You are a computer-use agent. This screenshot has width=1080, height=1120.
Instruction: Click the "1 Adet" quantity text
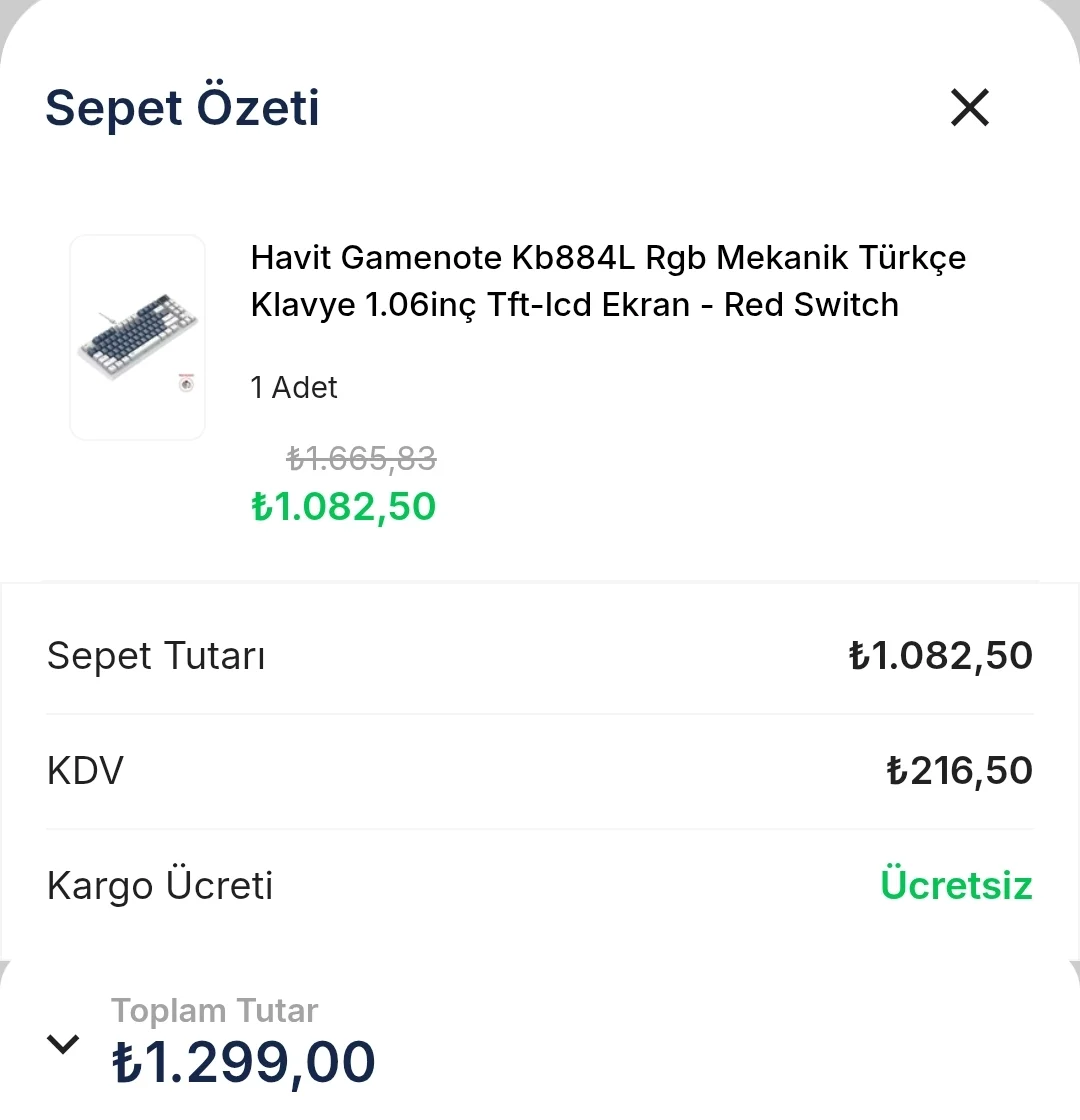coord(294,388)
